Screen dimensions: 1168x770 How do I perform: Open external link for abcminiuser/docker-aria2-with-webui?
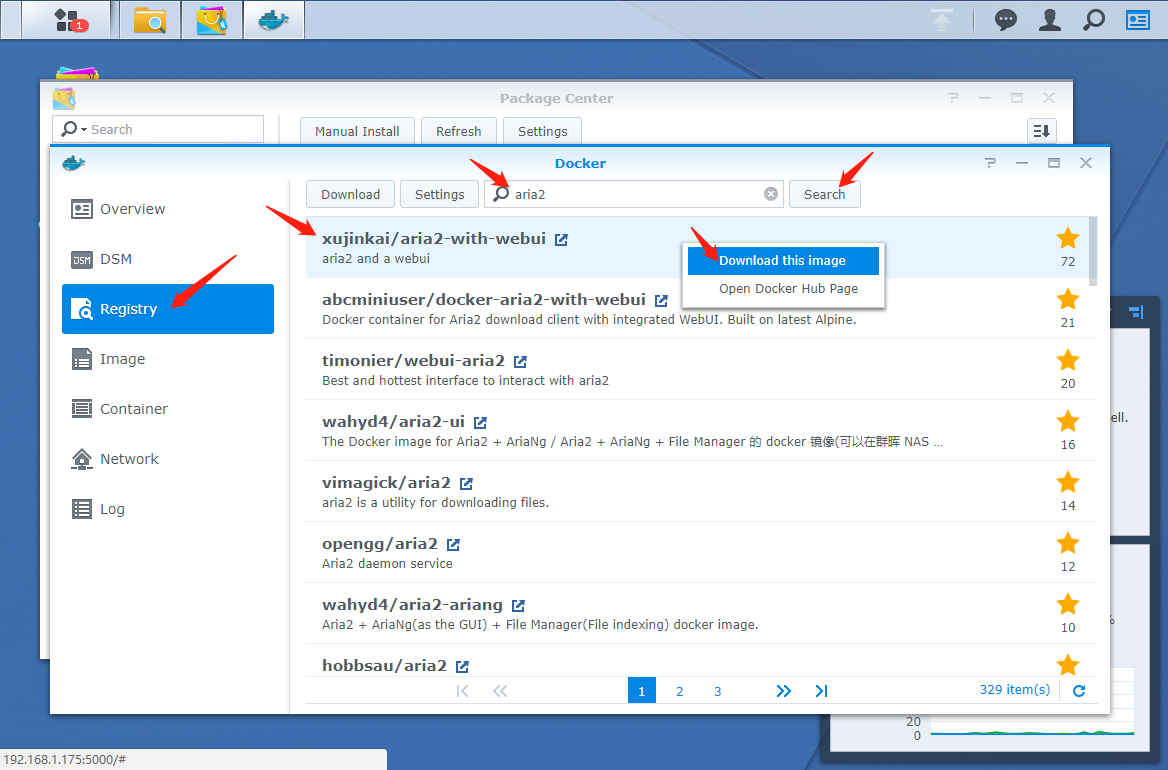[661, 301]
